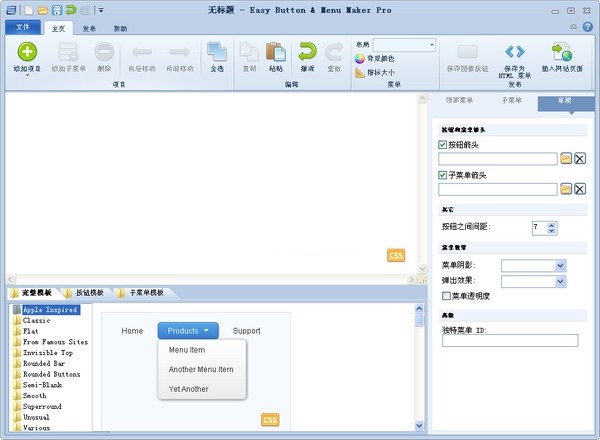Browse folder for button arrow (按钮箭头) image

pos(566,159)
